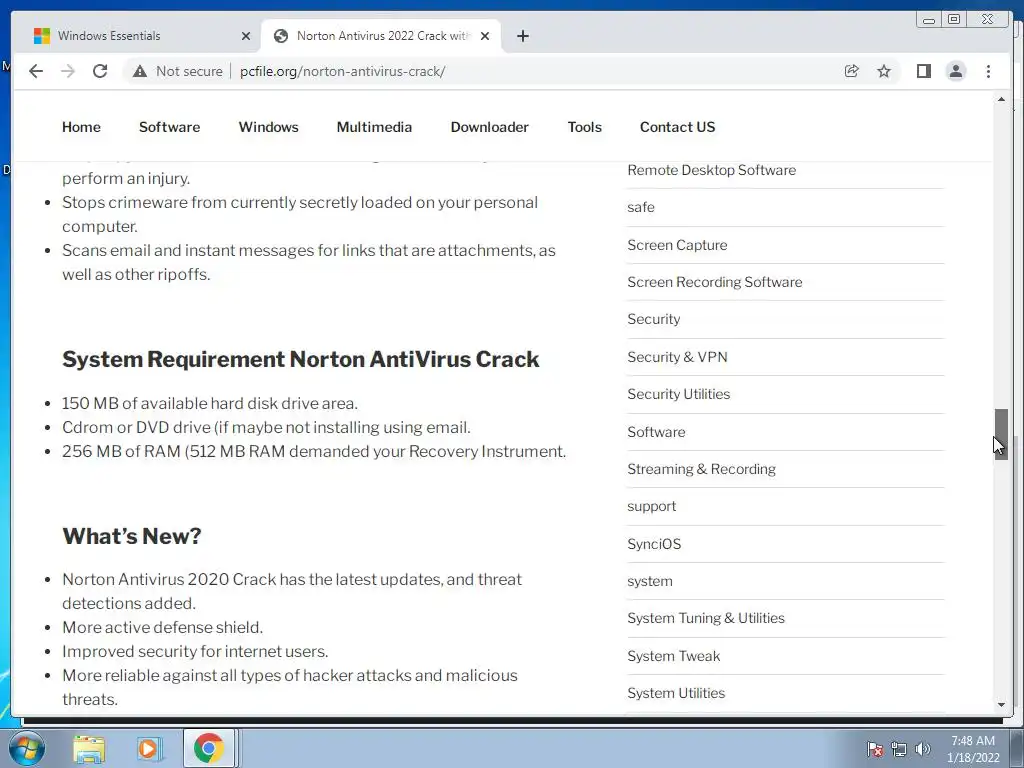Click the Chrome taskbar icon

pyautogui.click(x=208, y=748)
